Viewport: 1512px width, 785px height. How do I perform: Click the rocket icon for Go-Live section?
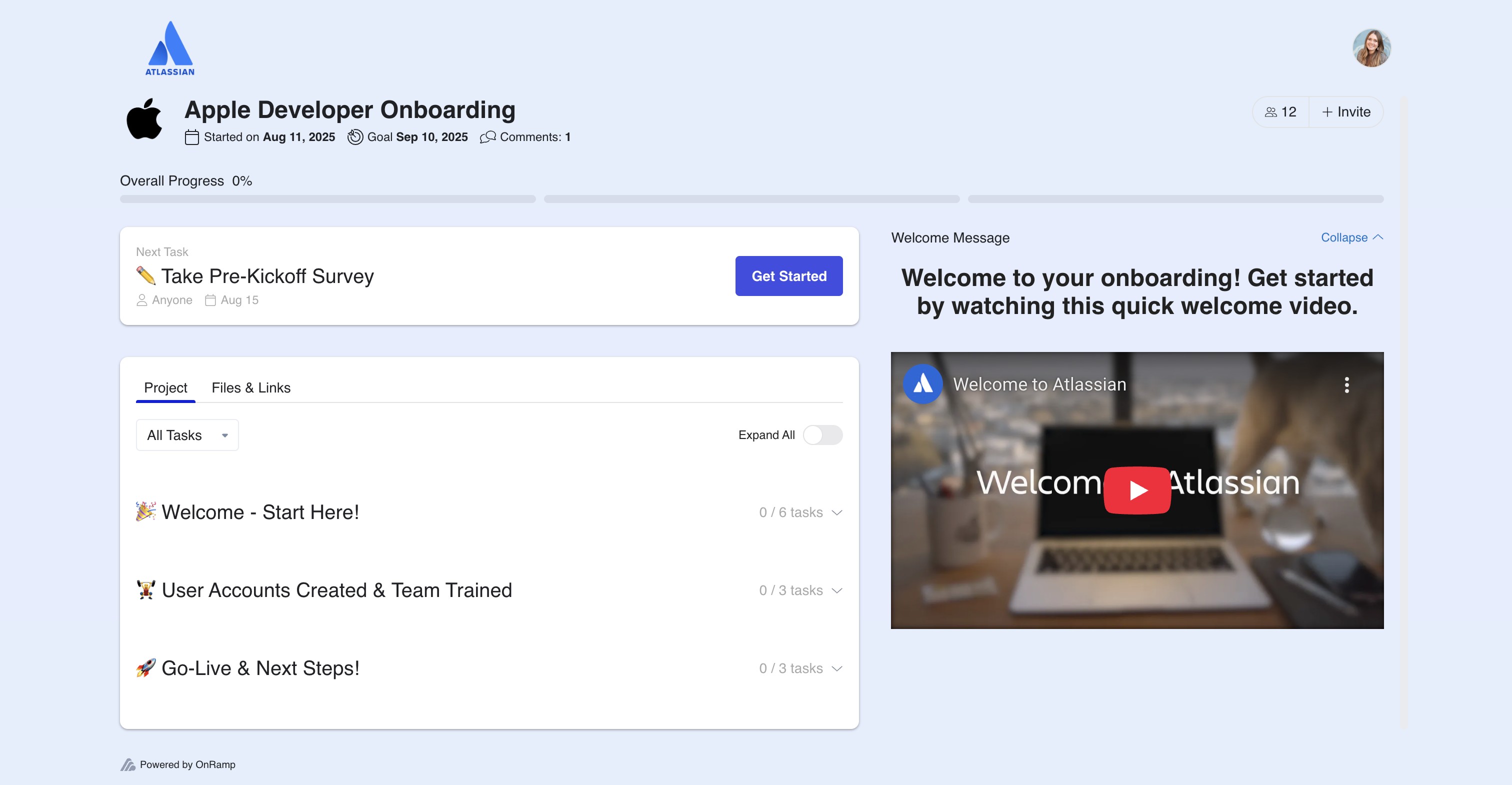pyautogui.click(x=145, y=667)
